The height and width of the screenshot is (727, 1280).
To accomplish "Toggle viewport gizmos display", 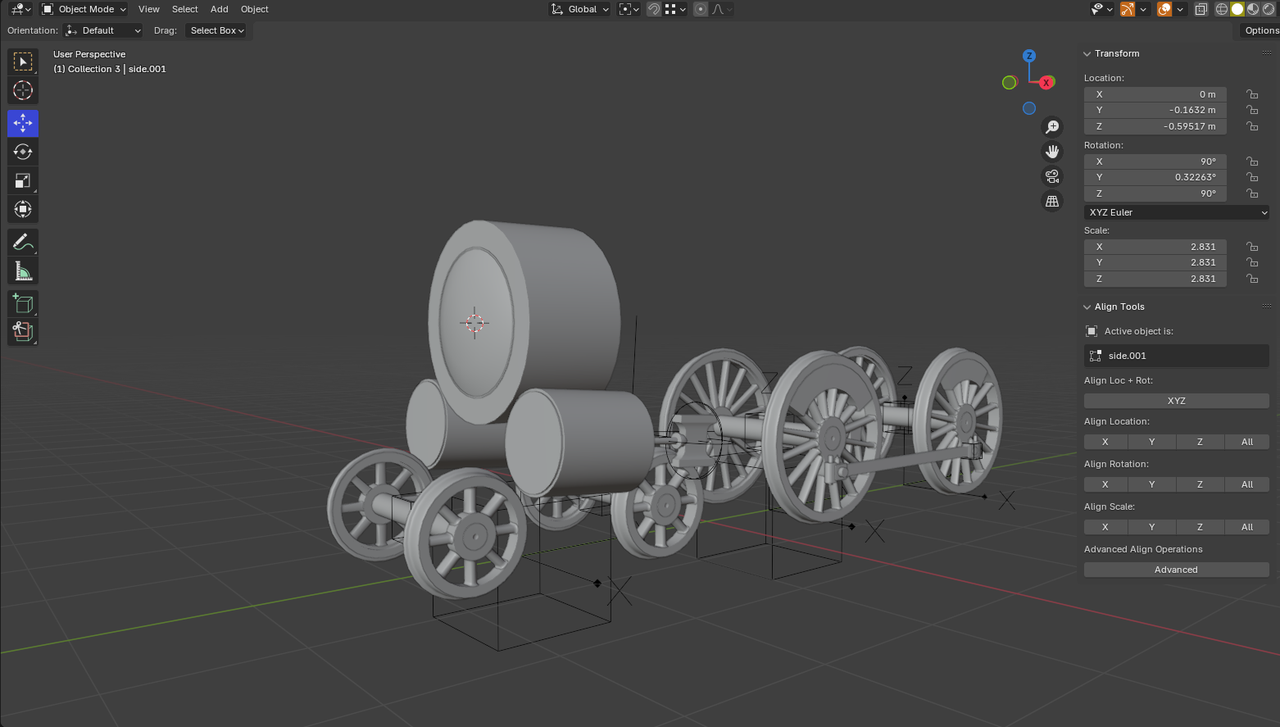I will point(1128,9).
